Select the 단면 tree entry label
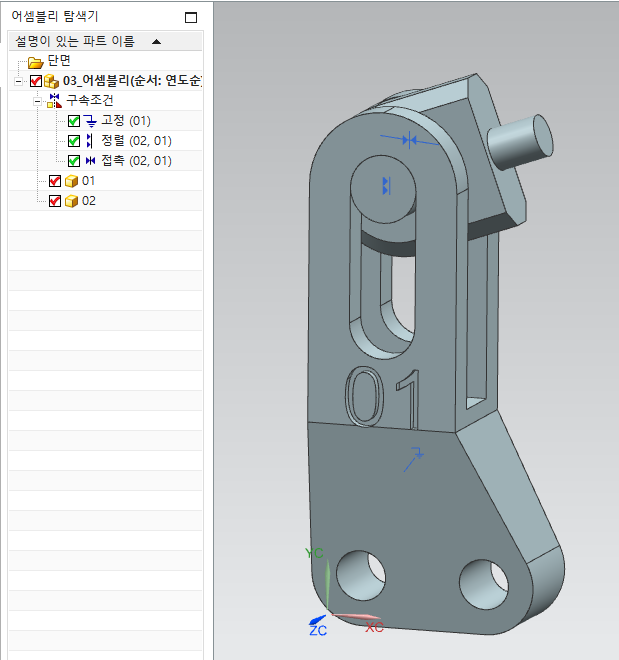The width and height of the screenshot is (619, 660). [59, 62]
